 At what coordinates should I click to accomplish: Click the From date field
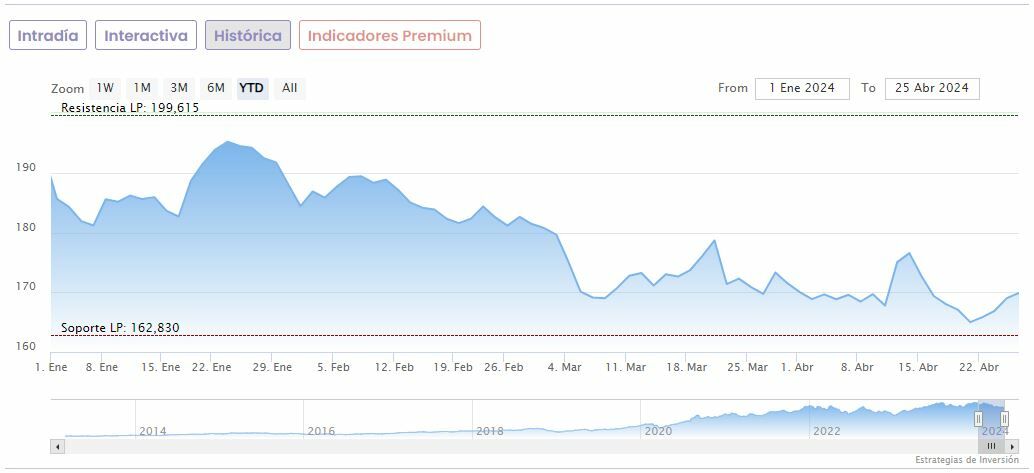point(802,88)
